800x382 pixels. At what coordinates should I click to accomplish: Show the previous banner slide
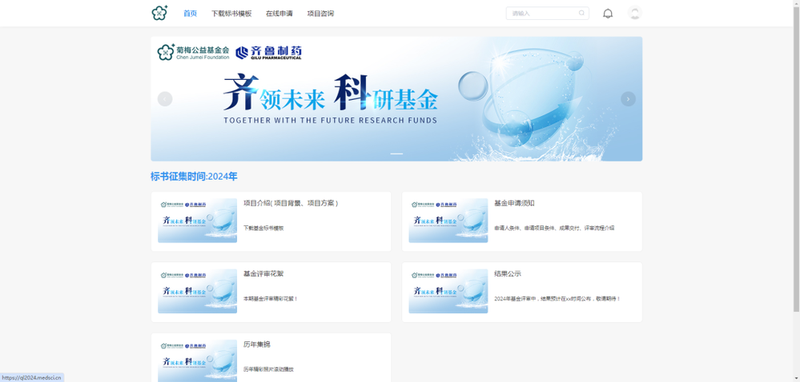click(165, 99)
